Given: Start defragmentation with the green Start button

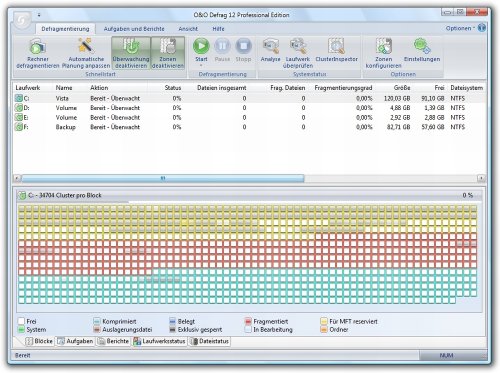Looking at the screenshot, I should tap(201, 46).
